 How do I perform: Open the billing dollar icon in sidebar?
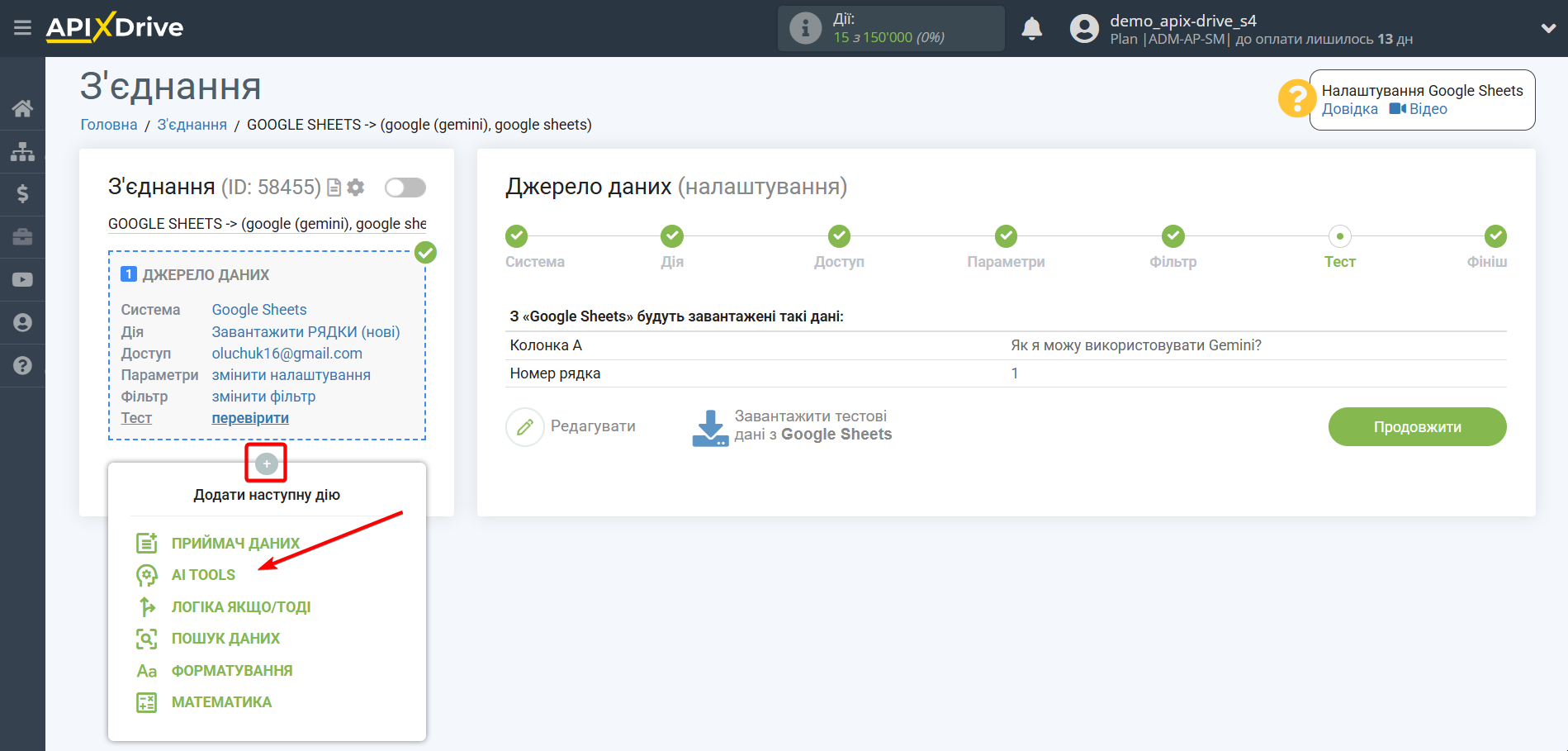click(22, 194)
